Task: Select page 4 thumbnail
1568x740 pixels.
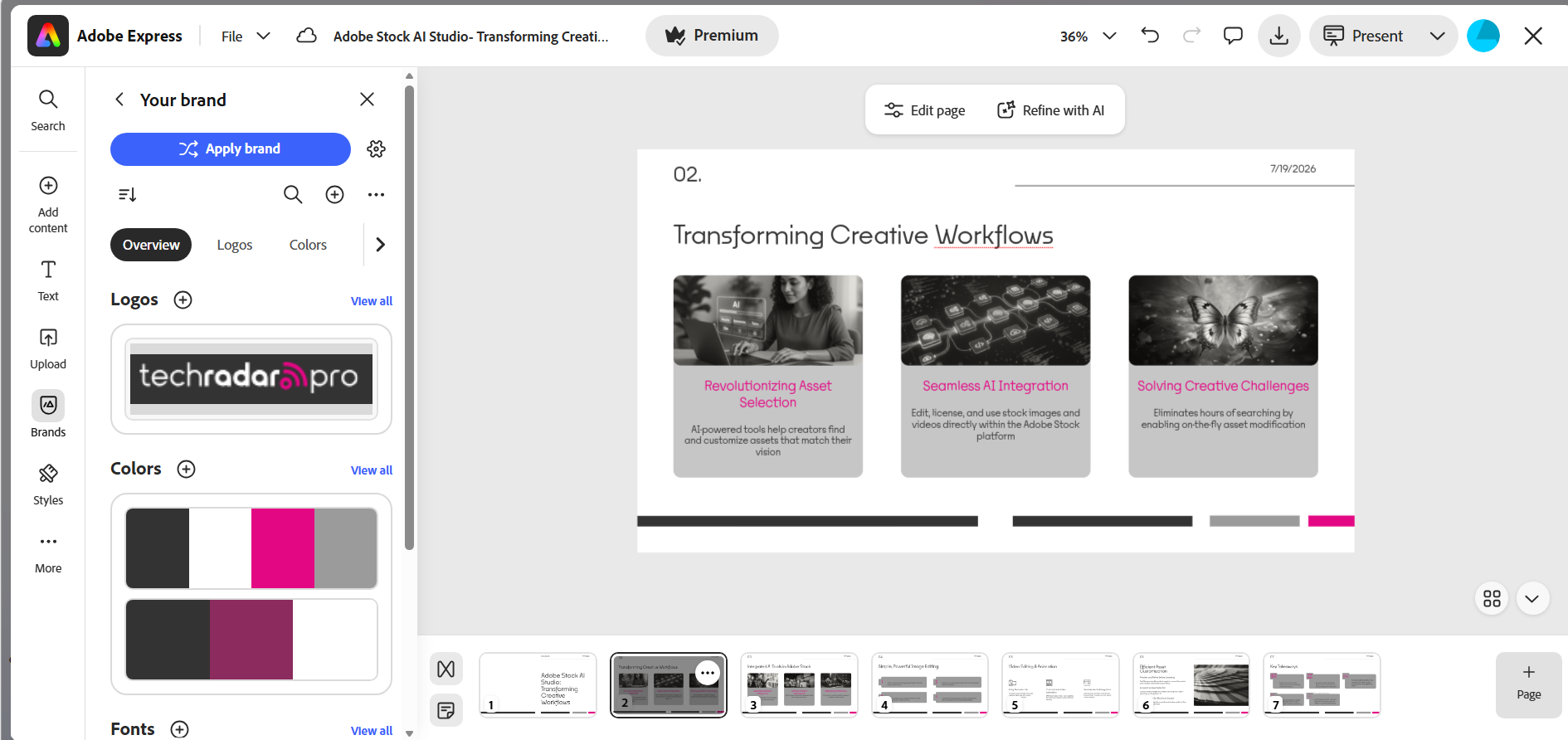Action: (929, 684)
